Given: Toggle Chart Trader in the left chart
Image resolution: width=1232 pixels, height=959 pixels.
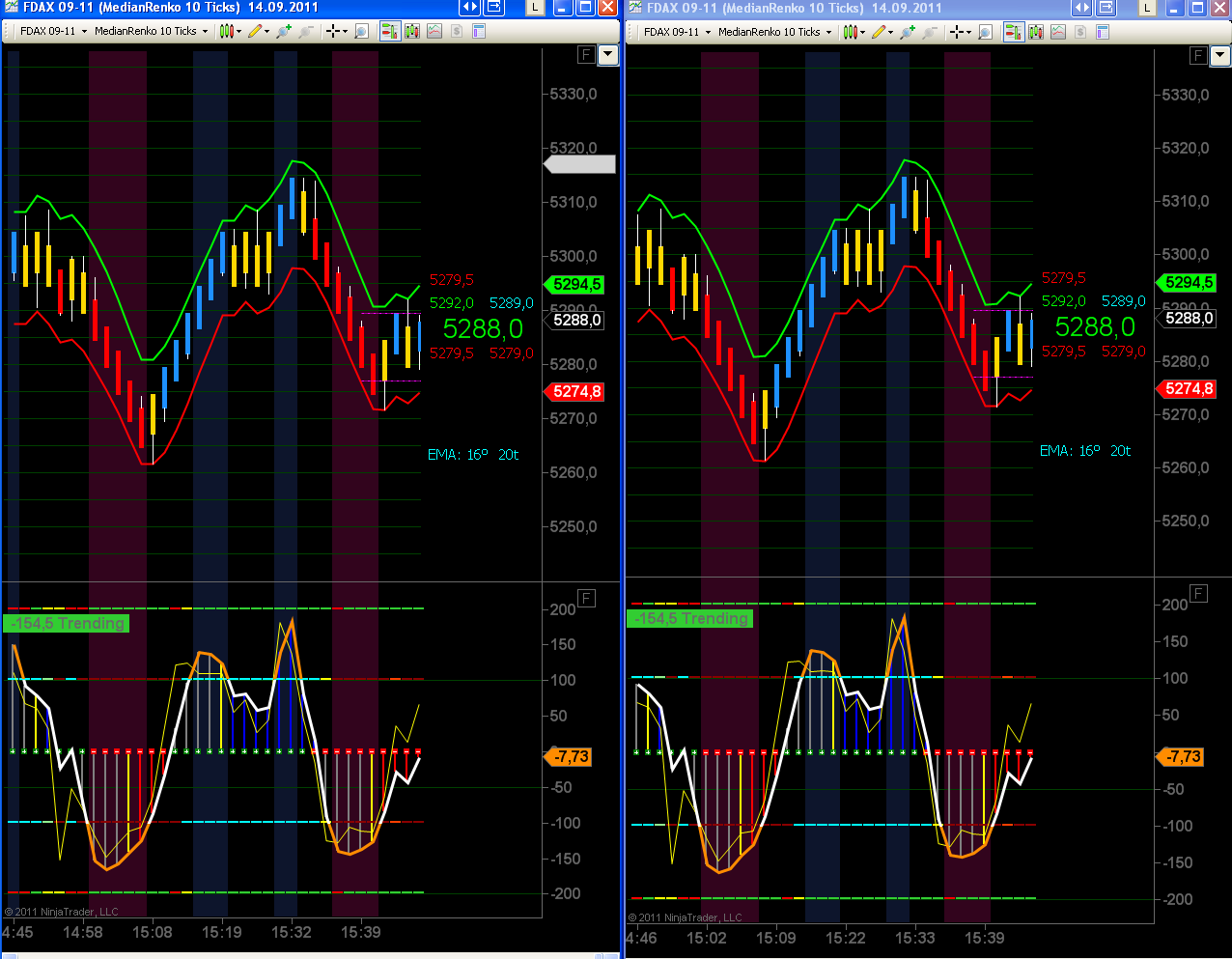Looking at the screenshot, I should click(x=390, y=31).
